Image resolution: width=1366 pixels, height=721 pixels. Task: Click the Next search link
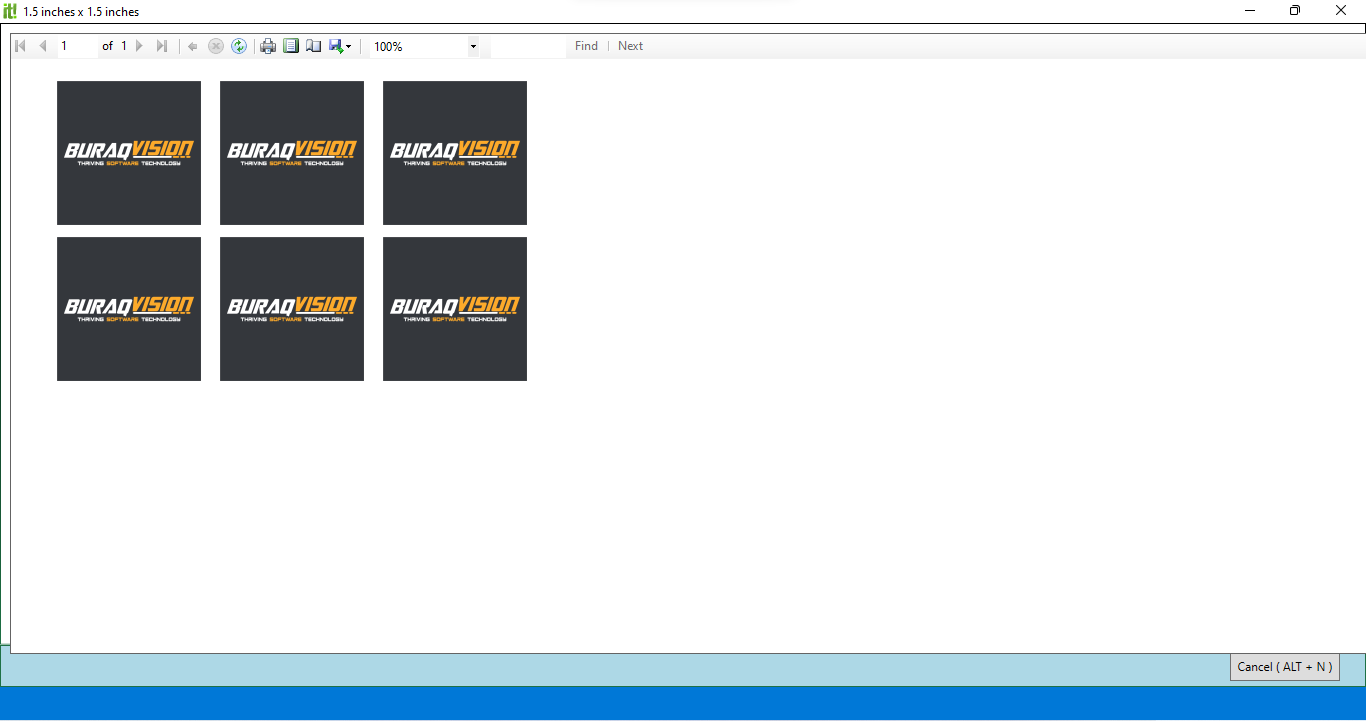point(630,46)
